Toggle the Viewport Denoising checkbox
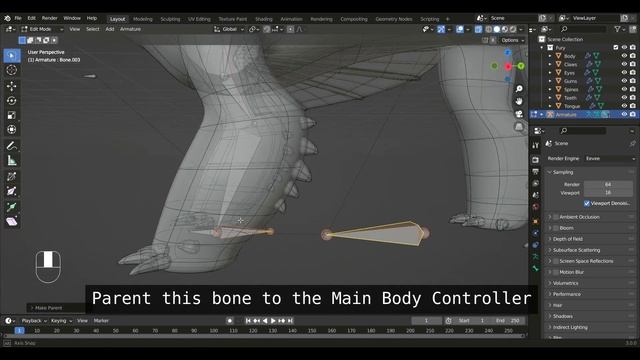 click(587, 203)
